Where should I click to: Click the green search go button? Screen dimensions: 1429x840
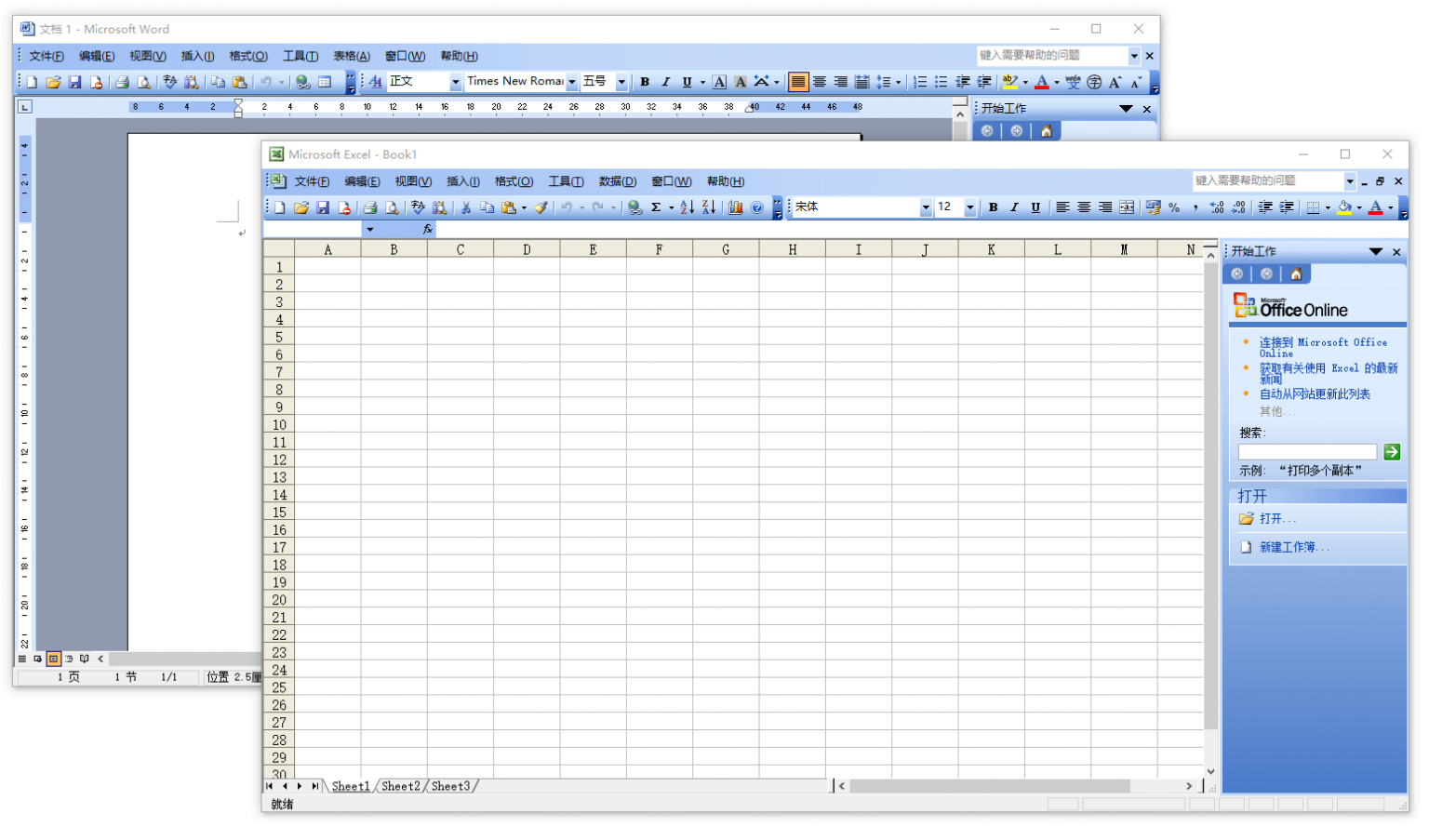click(1392, 452)
